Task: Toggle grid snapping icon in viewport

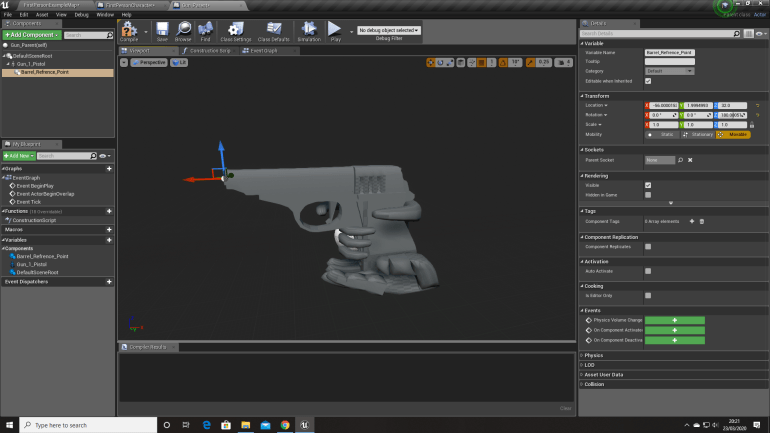Action: click(x=482, y=62)
